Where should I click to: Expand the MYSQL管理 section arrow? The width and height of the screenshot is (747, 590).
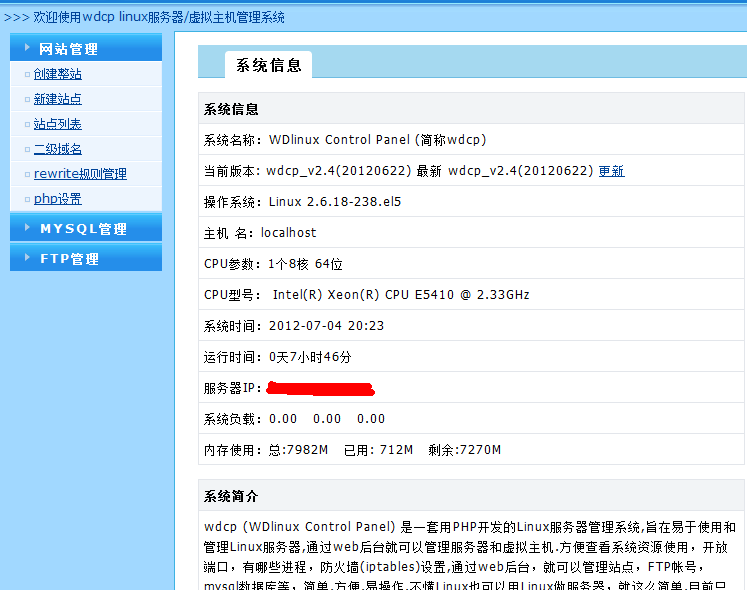(27, 228)
